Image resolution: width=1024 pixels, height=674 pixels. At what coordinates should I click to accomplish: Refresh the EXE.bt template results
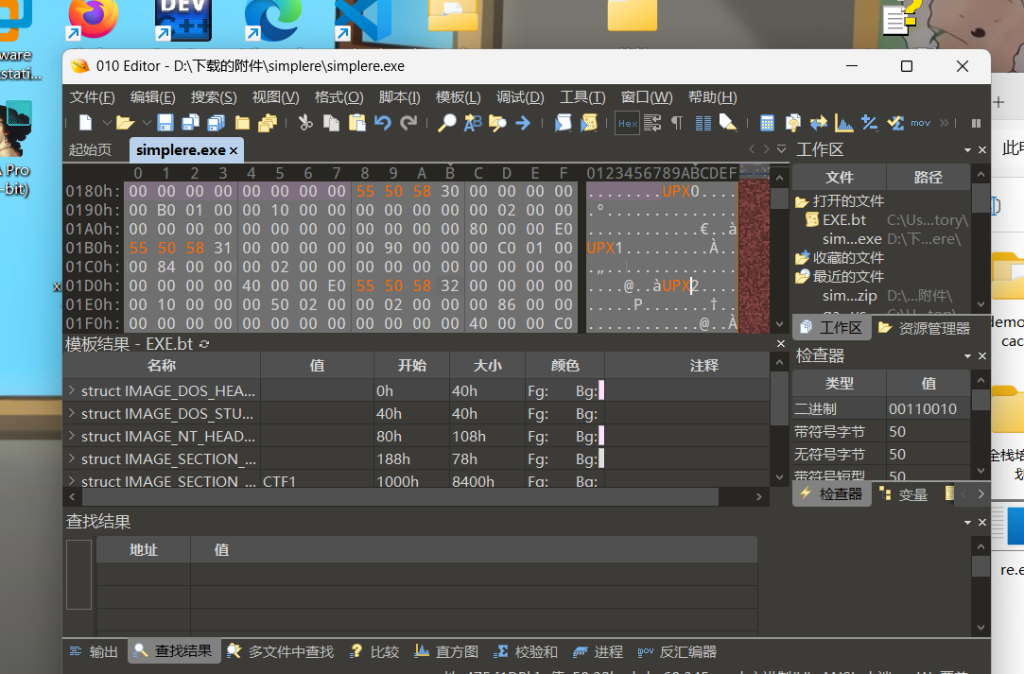tap(204, 344)
